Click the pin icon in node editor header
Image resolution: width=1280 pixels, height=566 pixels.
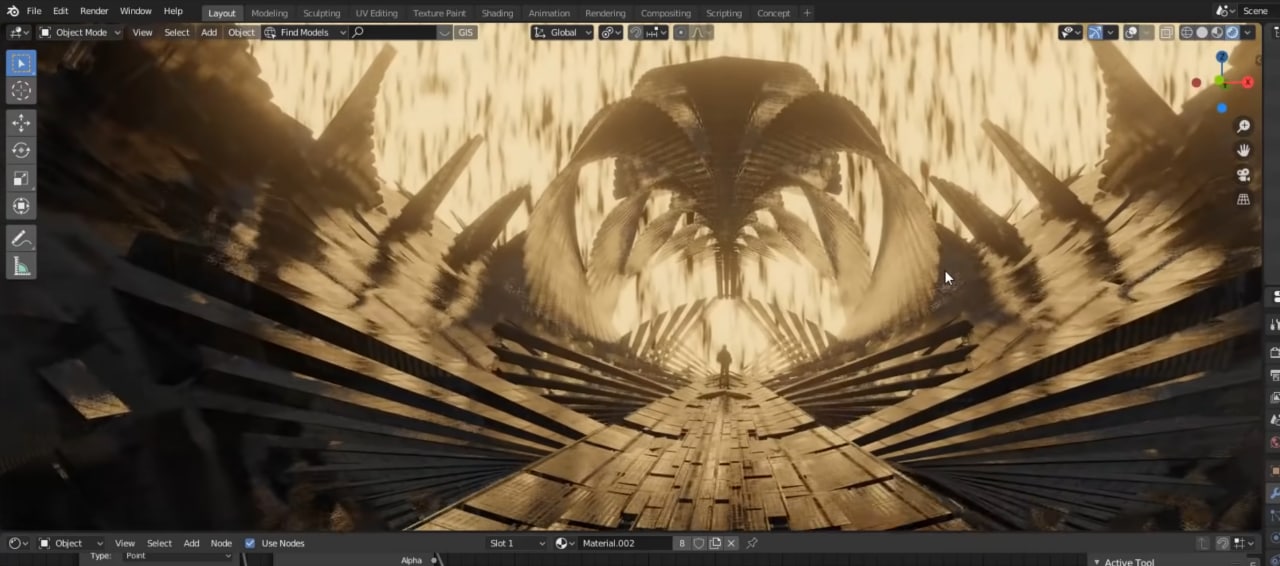coord(752,543)
